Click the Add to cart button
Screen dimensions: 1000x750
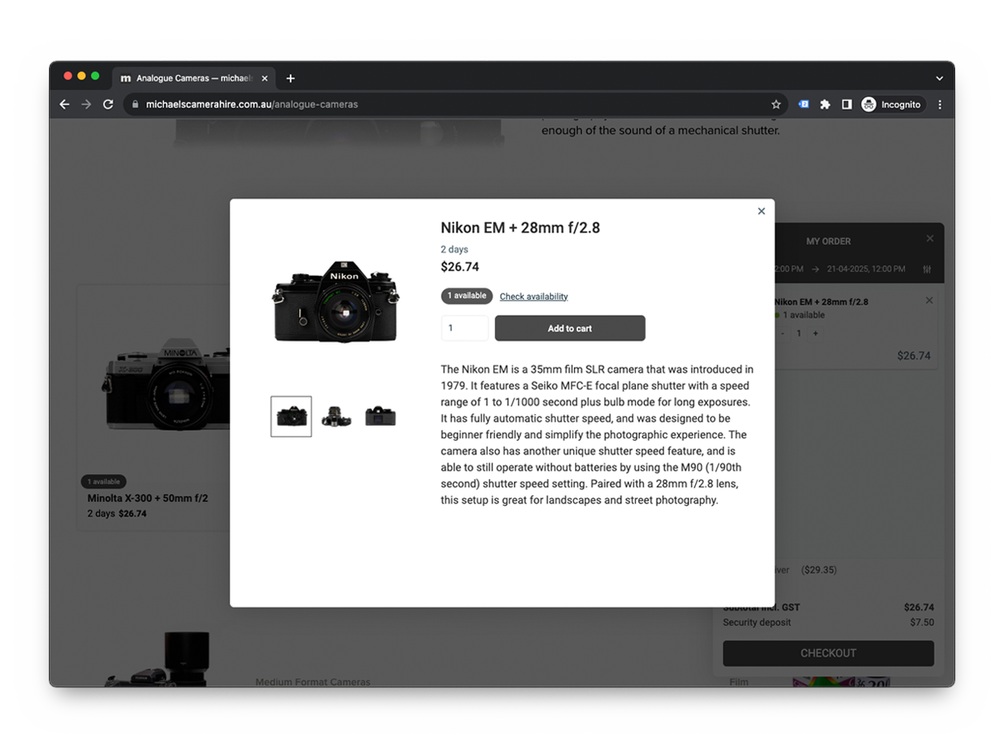[x=569, y=328]
